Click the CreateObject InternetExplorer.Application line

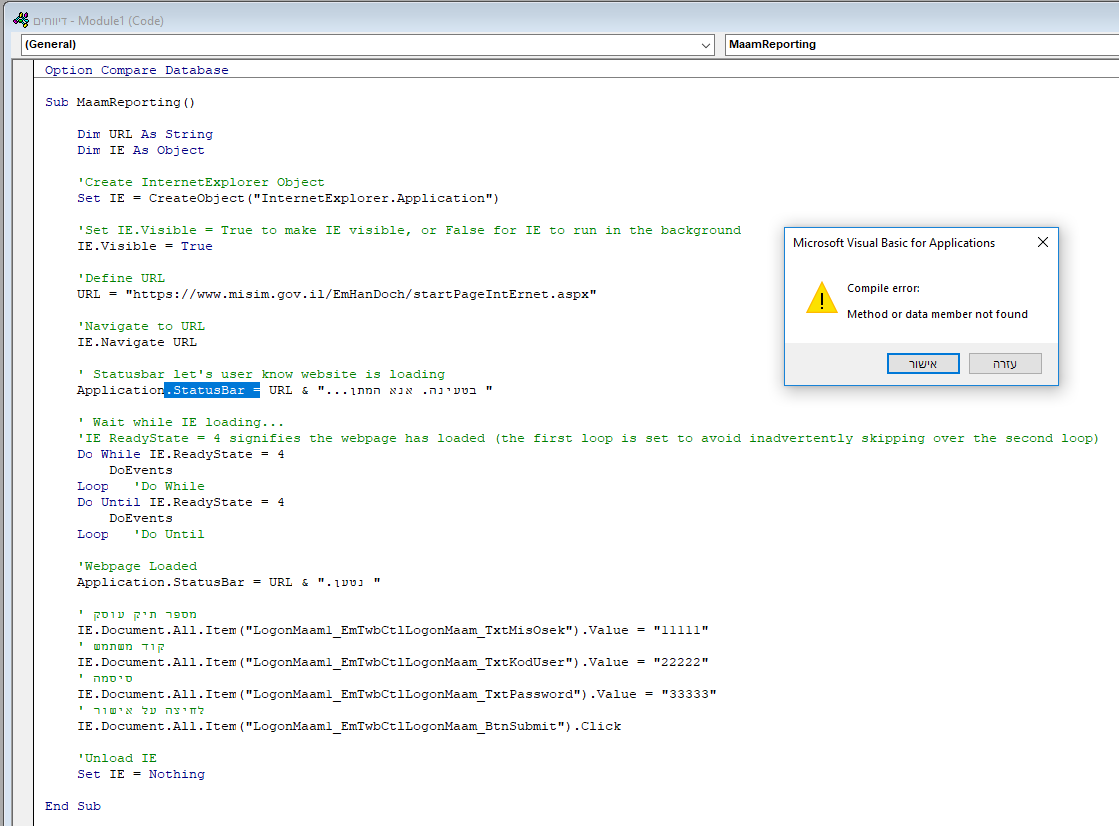[x=288, y=198]
